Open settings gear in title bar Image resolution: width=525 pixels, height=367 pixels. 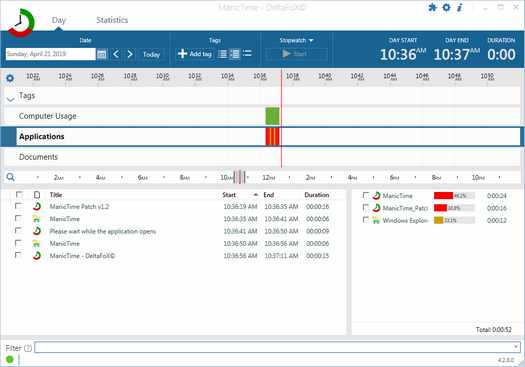(x=446, y=7)
